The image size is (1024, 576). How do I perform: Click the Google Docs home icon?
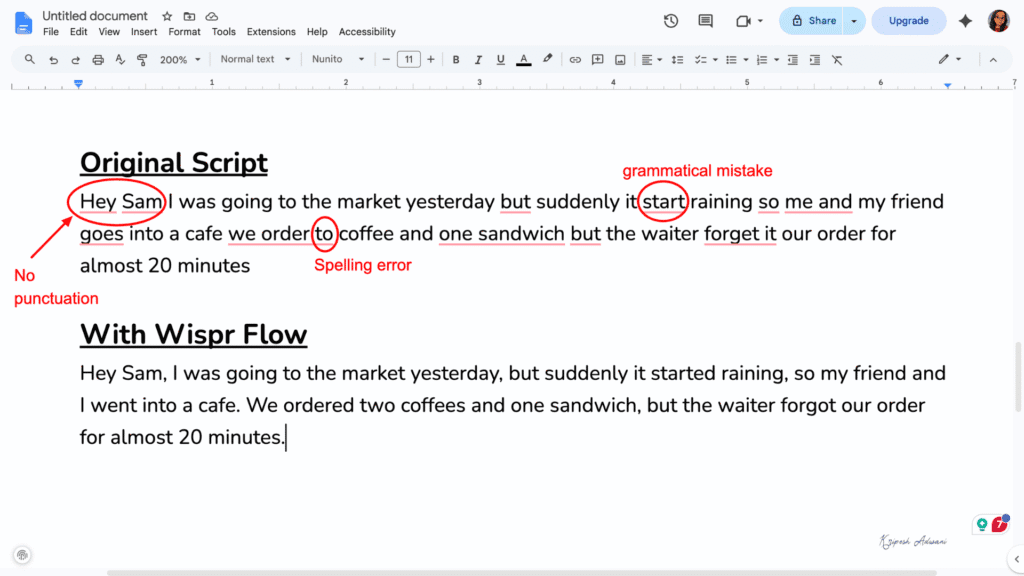pyautogui.click(x=23, y=23)
